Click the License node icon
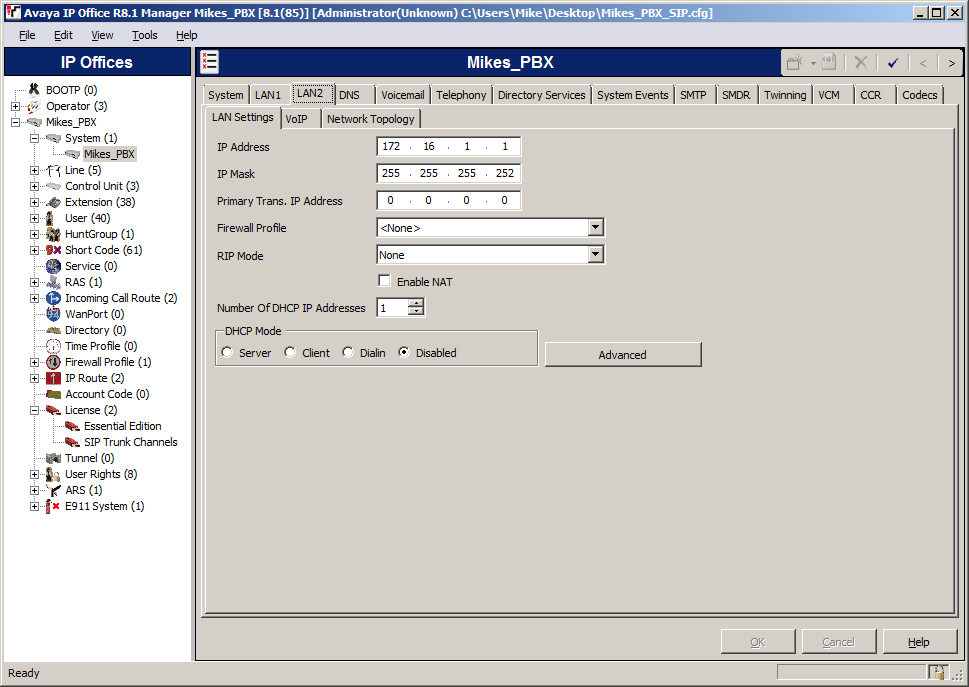The image size is (969, 687). click(x=54, y=411)
